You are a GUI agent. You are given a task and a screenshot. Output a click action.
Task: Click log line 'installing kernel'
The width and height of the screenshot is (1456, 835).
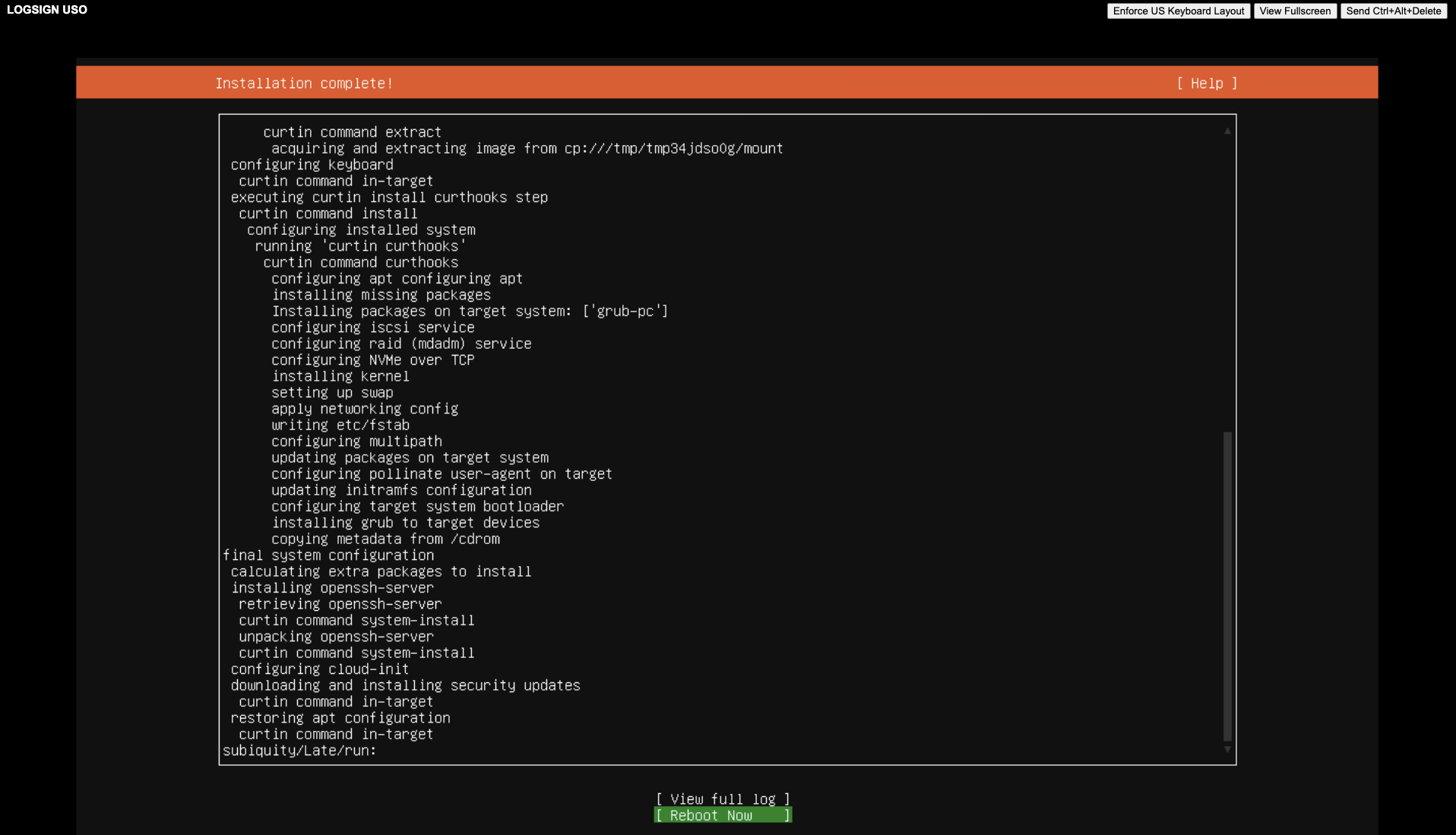pos(340,376)
